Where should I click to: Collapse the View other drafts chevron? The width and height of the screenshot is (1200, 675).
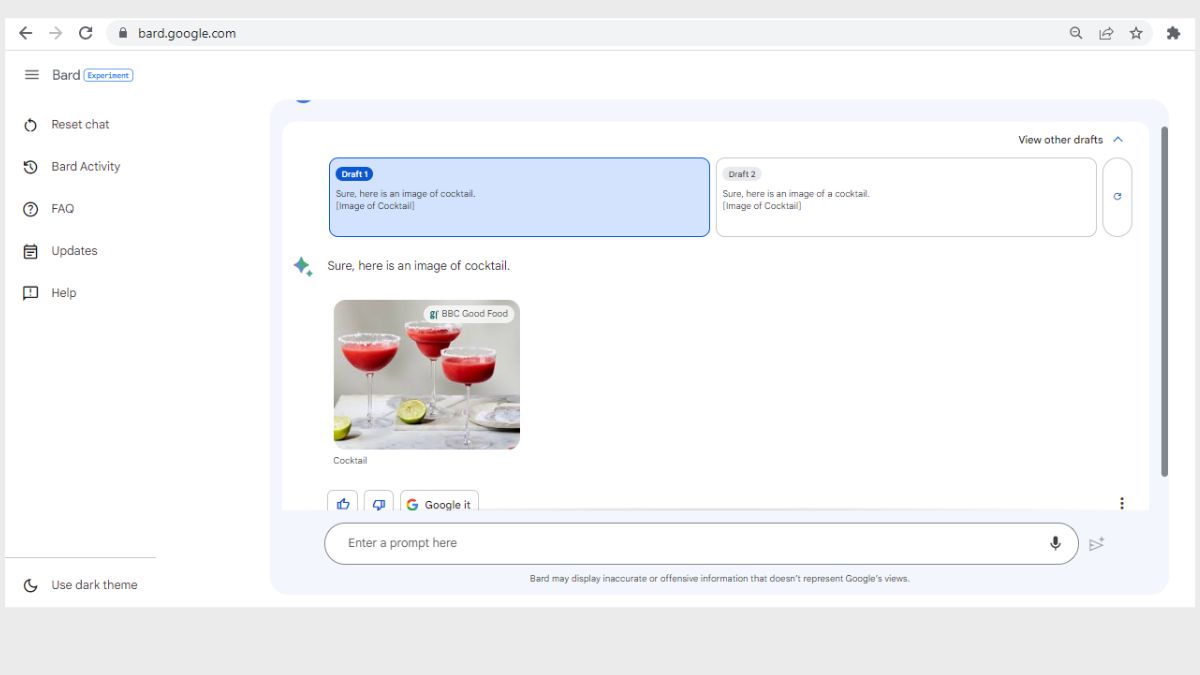(1118, 140)
